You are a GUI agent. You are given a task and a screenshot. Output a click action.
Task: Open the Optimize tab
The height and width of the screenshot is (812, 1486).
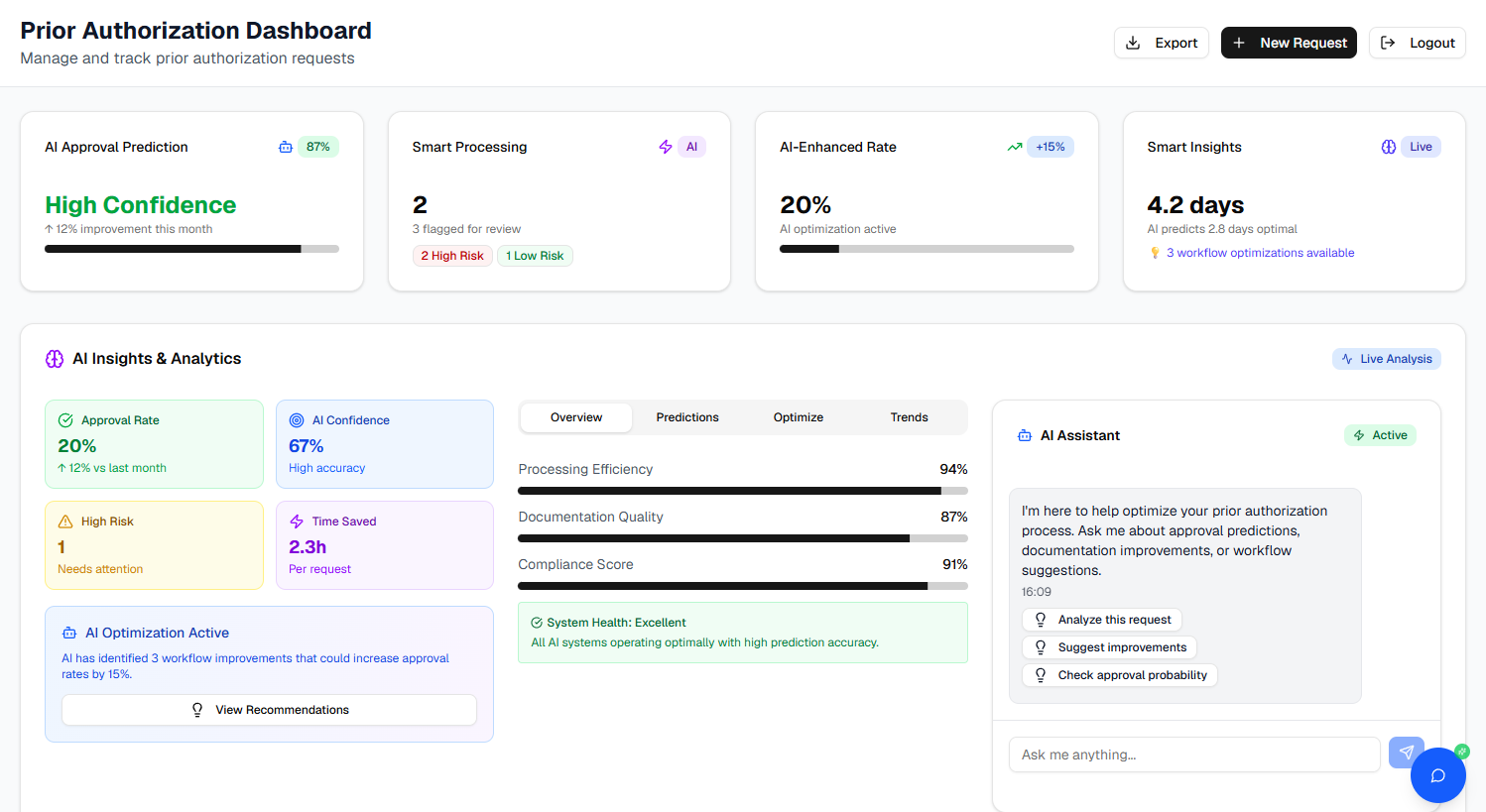tap(799, 417)
